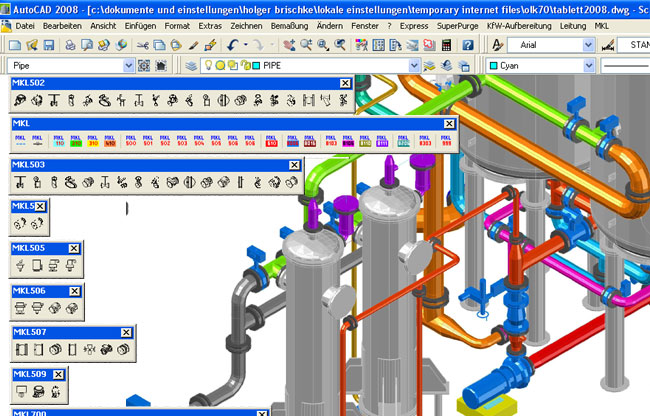This screenshot has height=416, width=650.
Task: Click the Undo arrow icon
Action: [232, 45]
